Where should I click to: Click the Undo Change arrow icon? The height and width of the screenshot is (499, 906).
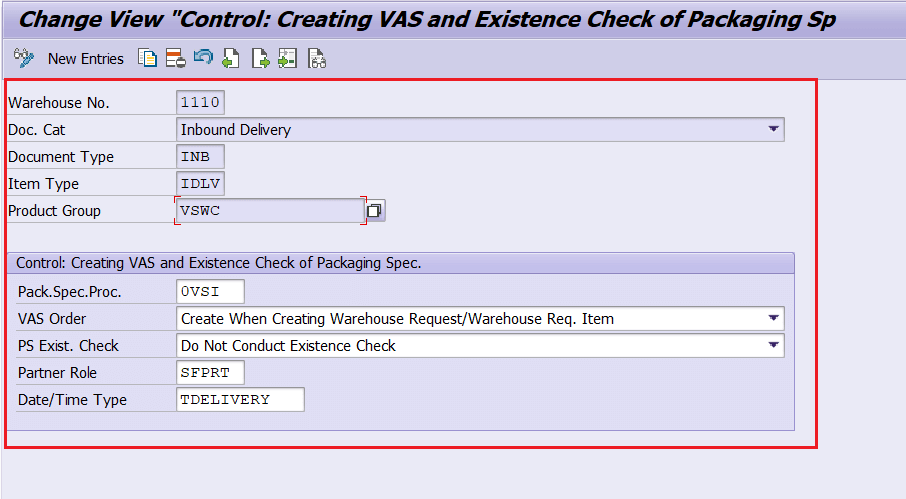(203, 57)
